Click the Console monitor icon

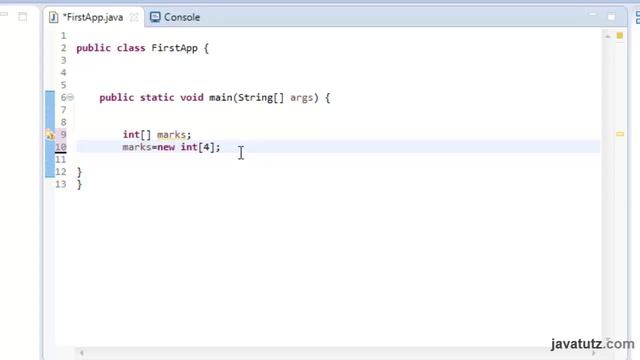pos(155,17)
